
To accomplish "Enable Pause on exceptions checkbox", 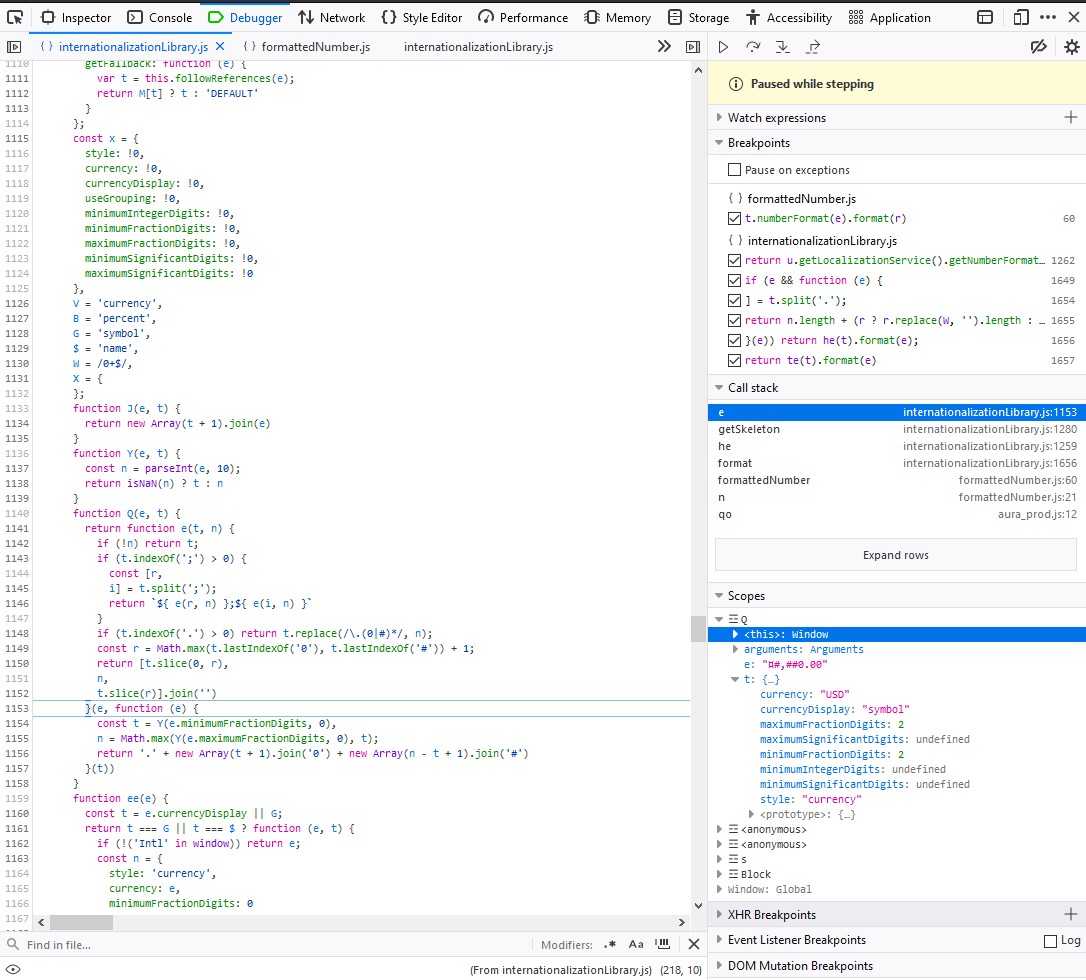I will coord(735,170).
